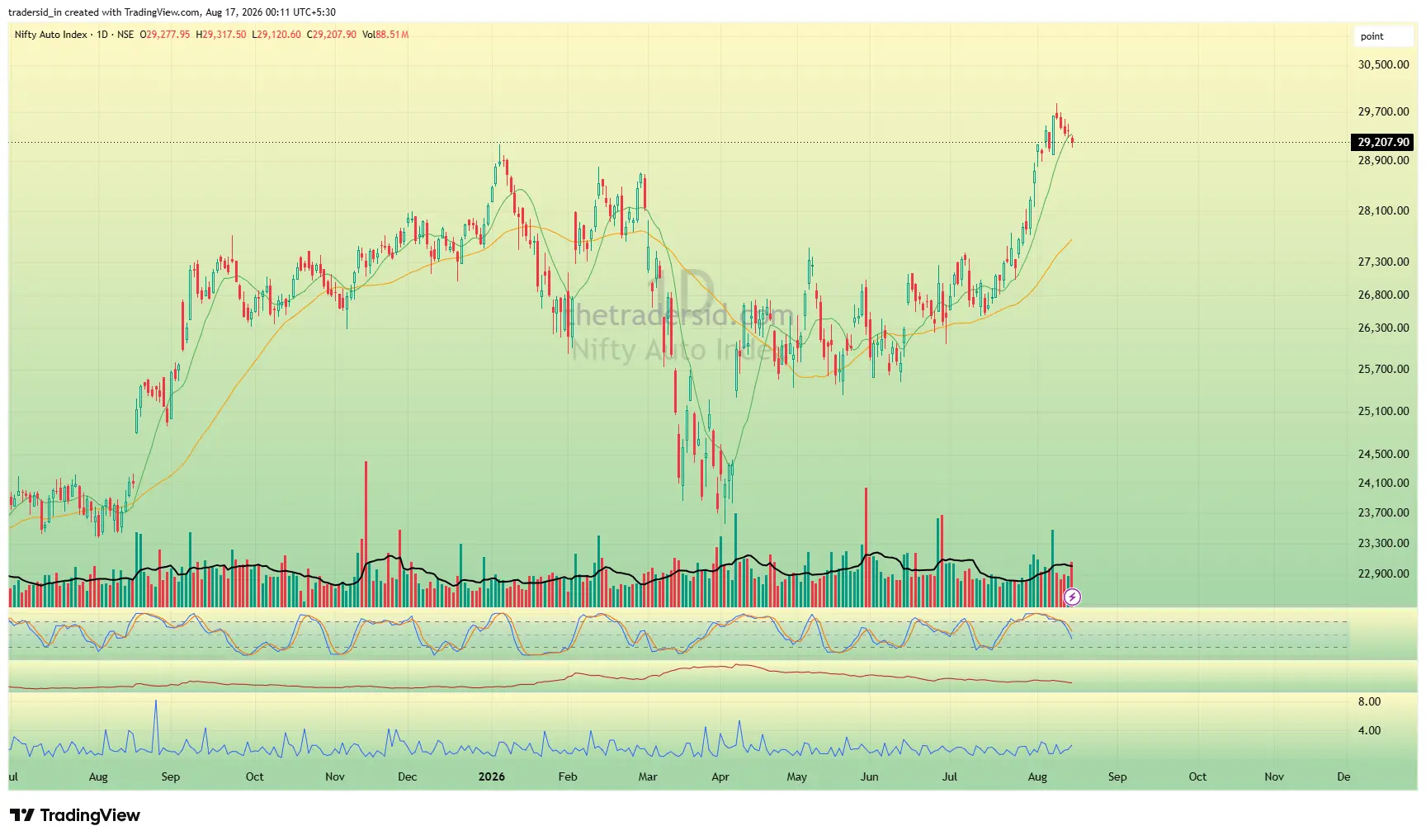Click the 1D interval in the legend
This screenshot has height=840, width=1426.
point(102,35)
